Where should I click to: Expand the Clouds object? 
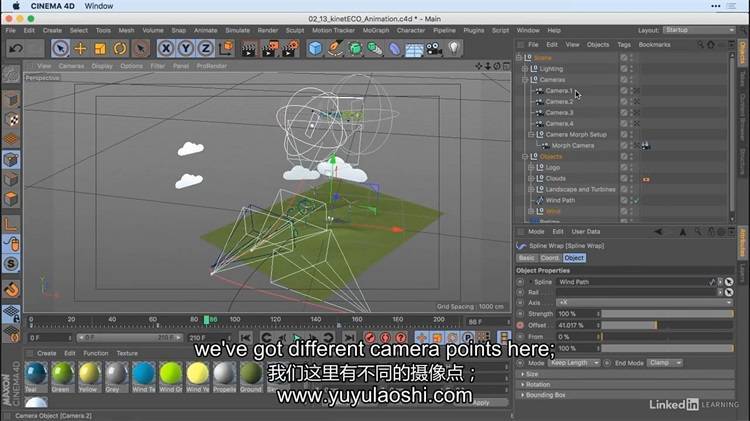(x=531, y=178)
